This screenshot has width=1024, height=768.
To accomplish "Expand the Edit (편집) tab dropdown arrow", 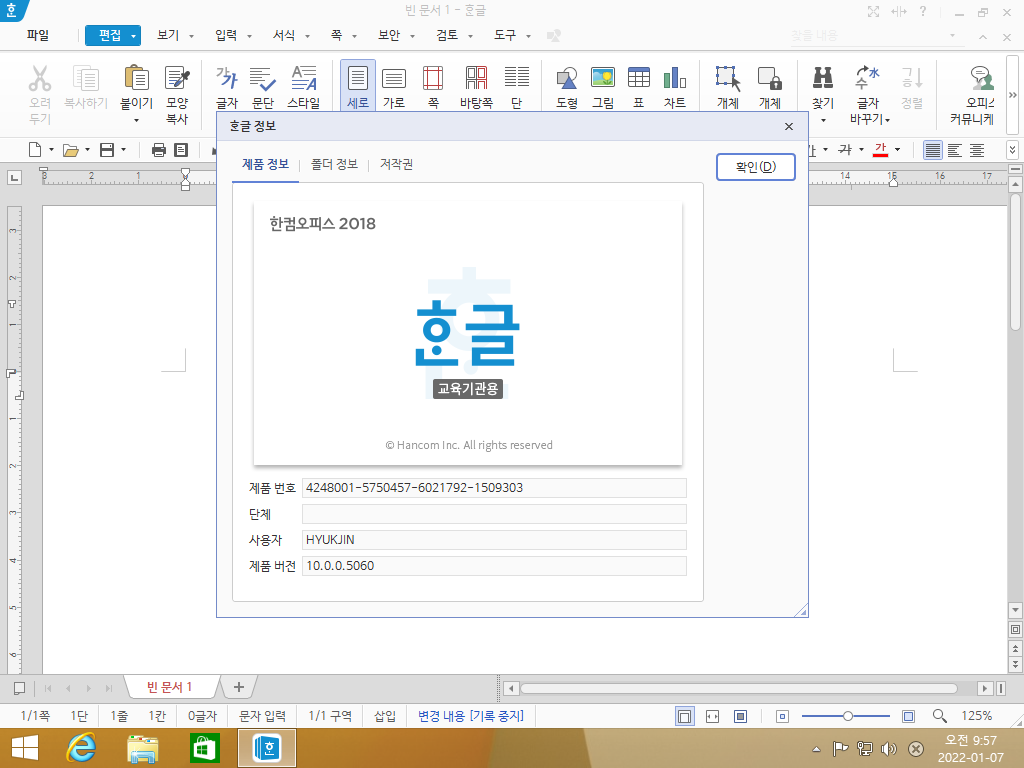I will [x=133, y=36].
